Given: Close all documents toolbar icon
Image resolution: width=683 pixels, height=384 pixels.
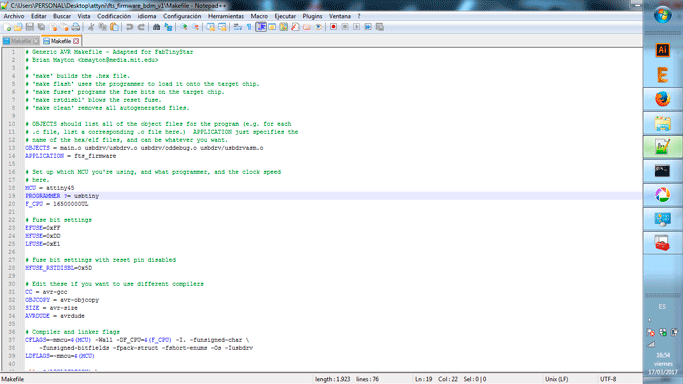Looking at the screenshot, I should [x=64, y=27].
